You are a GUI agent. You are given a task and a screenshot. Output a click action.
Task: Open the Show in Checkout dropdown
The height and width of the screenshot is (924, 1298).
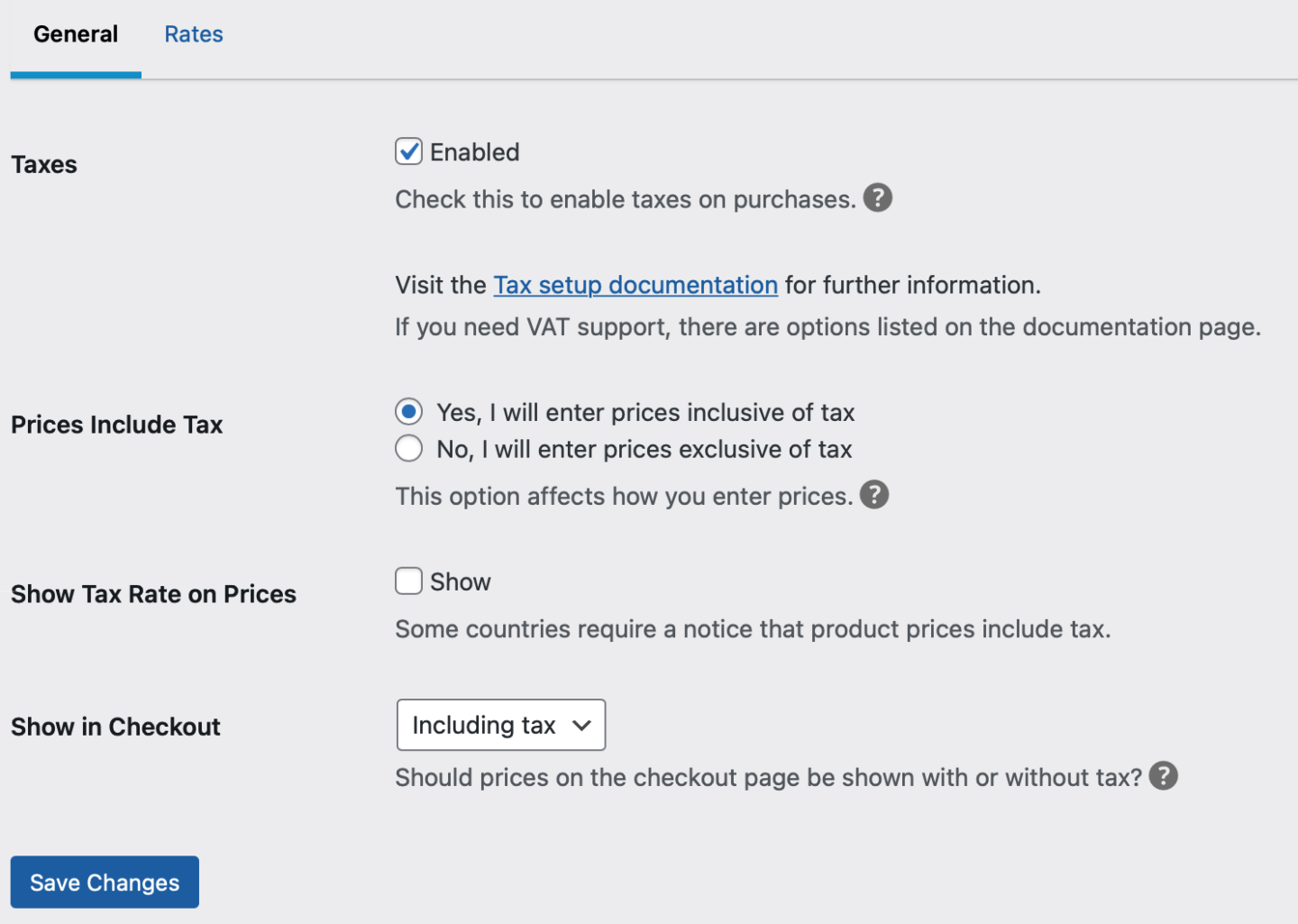tap(500, 725)
